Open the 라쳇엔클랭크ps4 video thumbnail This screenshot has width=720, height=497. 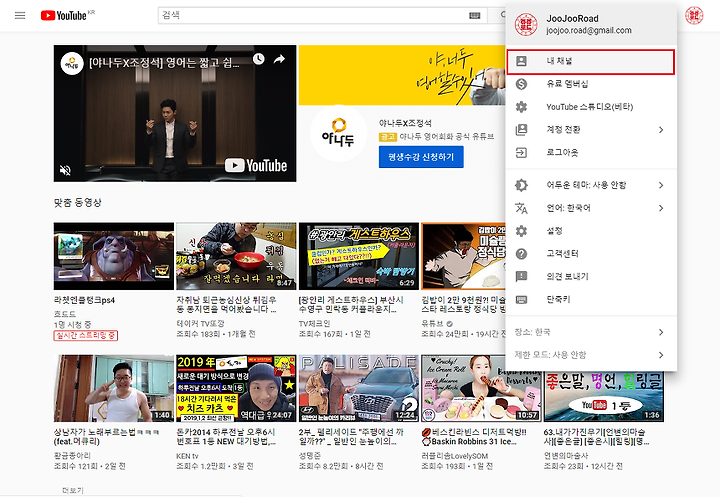pyautogui.click(x=114, y=256)
